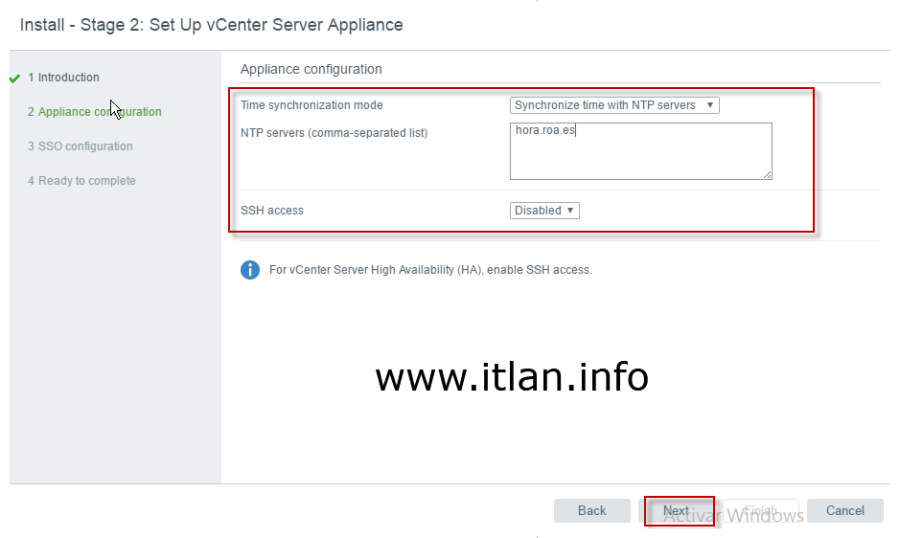Open the SSO configuration step
The width and height of the screenshot is (900, 538).
[x=80, y=146]
